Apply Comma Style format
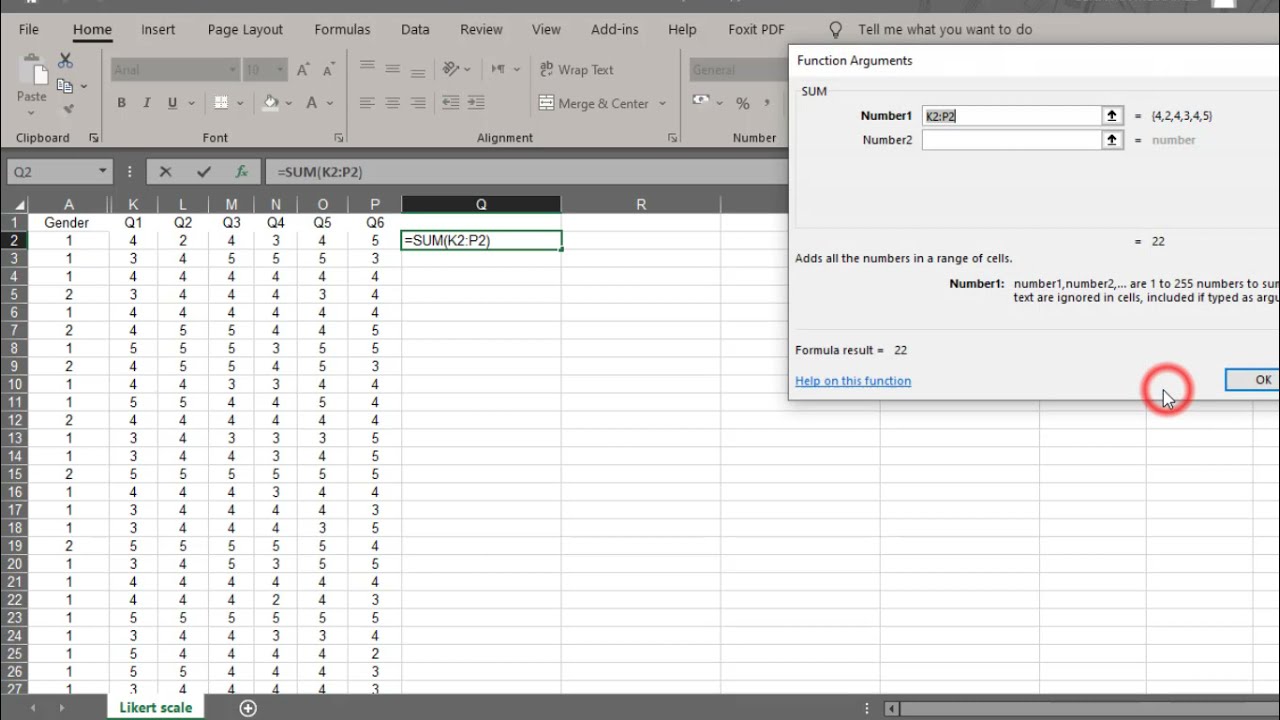 (x=768, y=103)
